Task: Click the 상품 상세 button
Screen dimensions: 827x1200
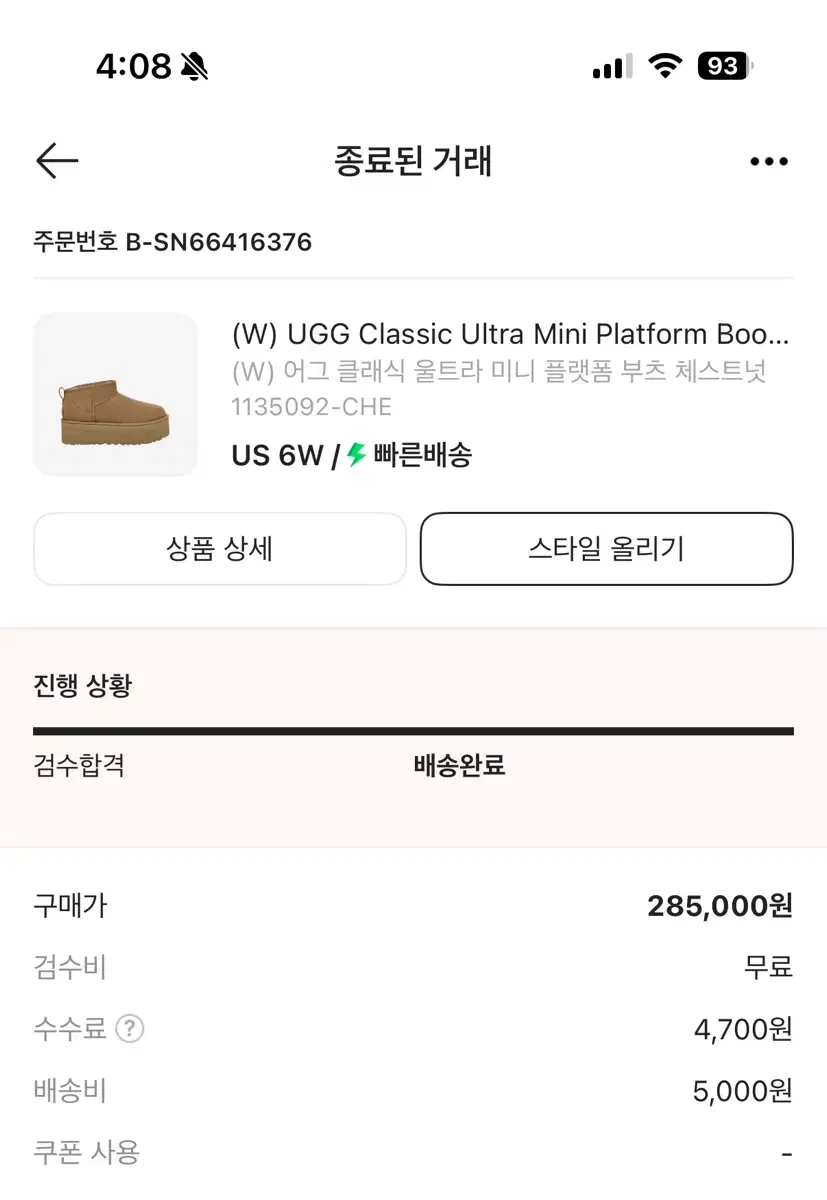Action: pos(220,549)
